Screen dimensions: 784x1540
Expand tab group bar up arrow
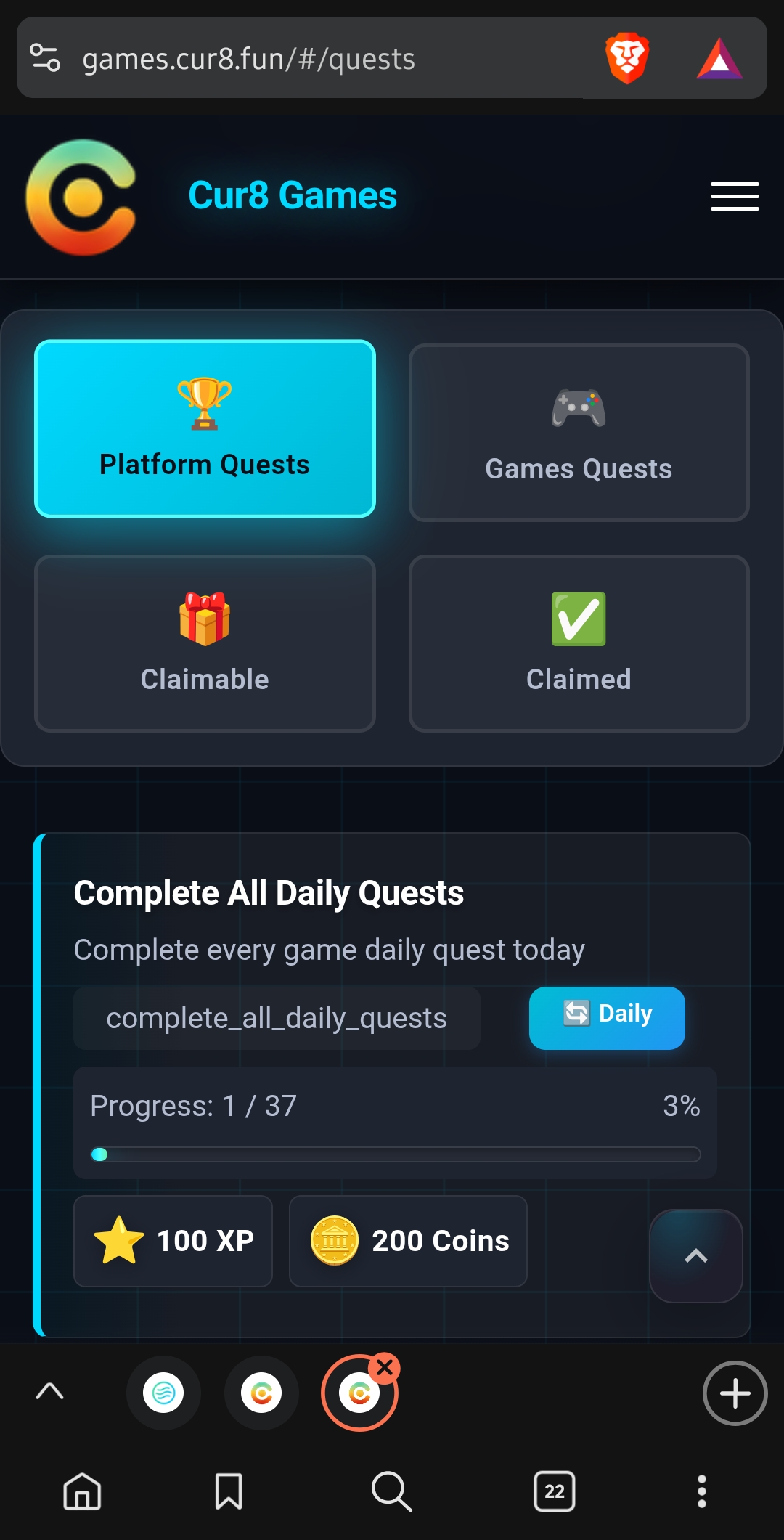click(x=49, y=1392)
